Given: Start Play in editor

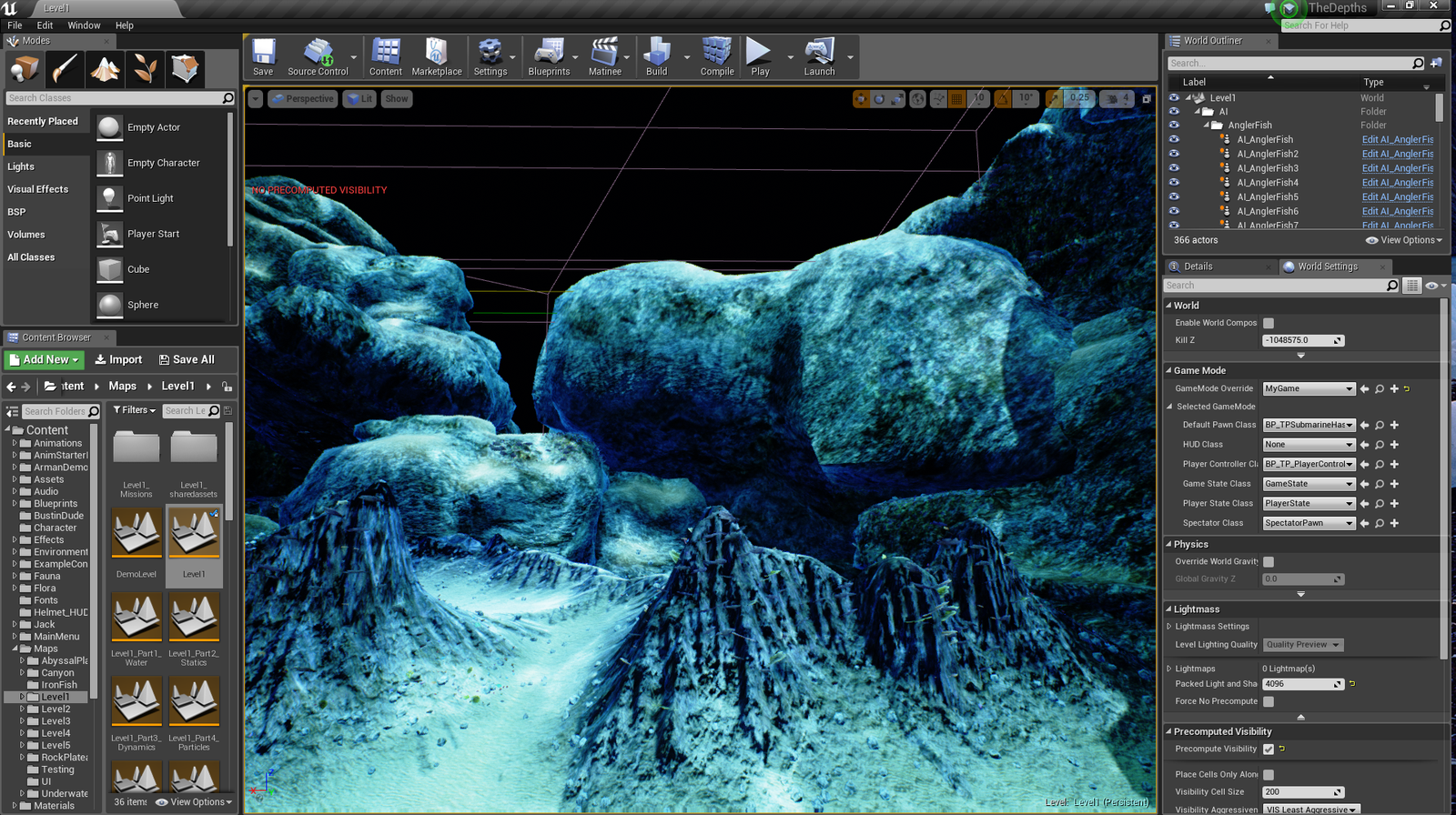Looking at the screenshot, I should pos(760,56).
